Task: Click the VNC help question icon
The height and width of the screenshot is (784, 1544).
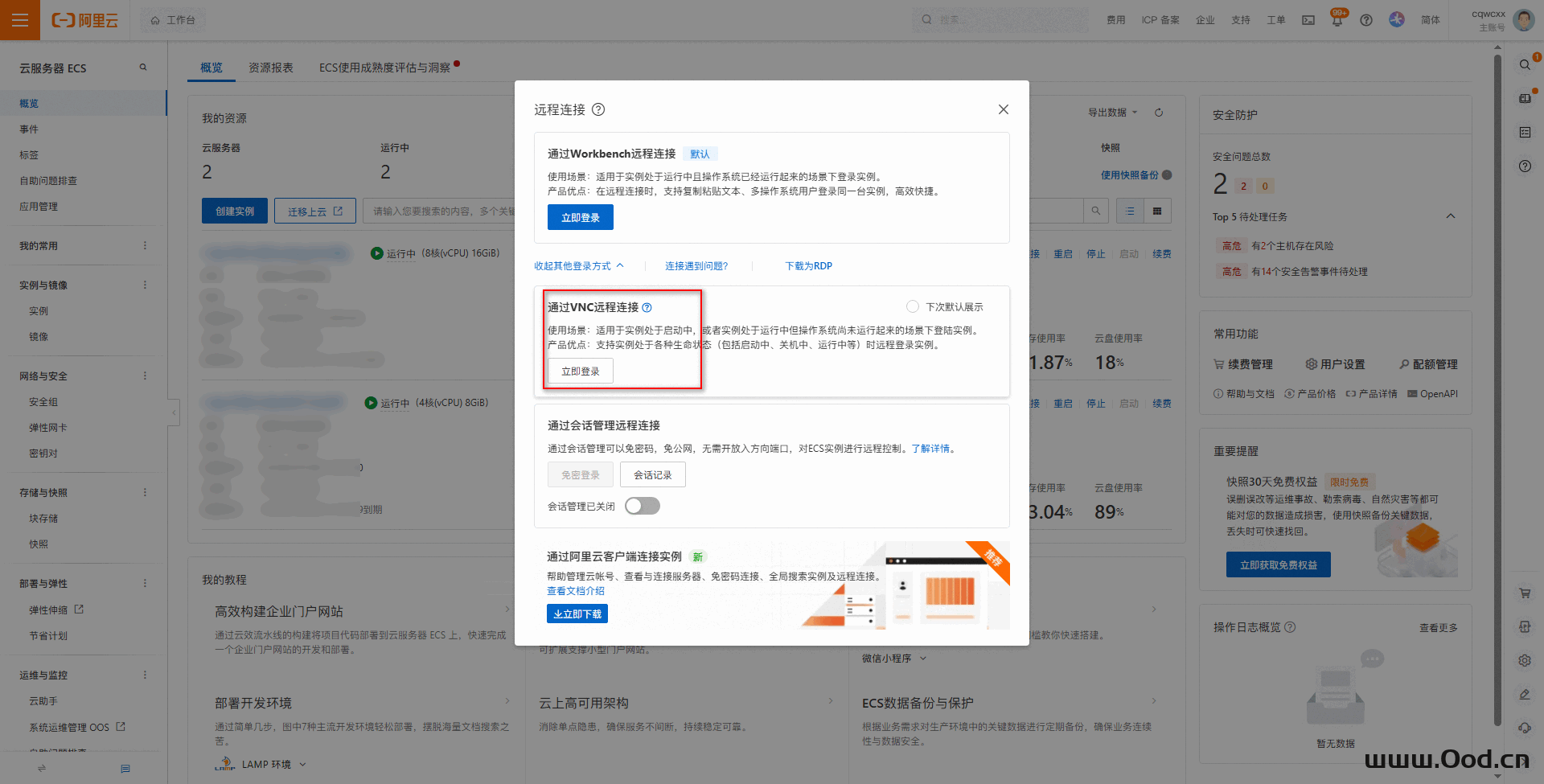Action: [647, 307]
